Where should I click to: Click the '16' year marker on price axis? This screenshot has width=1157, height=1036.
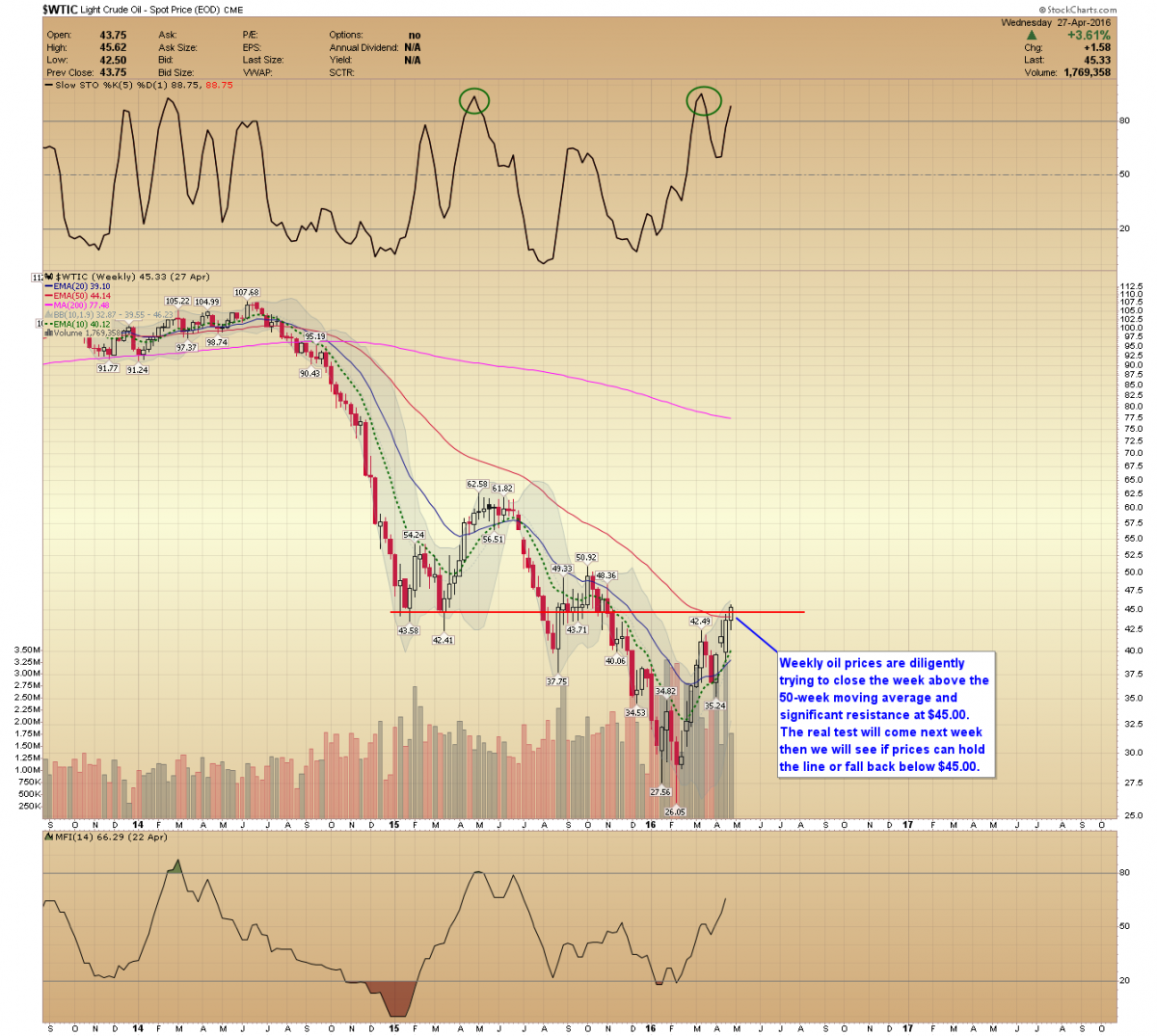(651, 825)
